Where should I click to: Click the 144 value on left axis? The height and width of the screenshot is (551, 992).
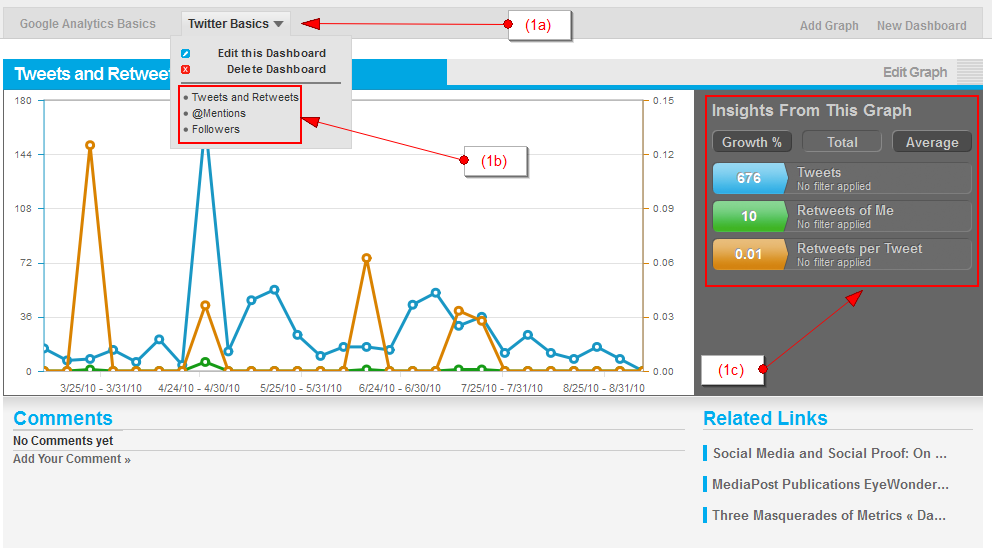point(23,154)
